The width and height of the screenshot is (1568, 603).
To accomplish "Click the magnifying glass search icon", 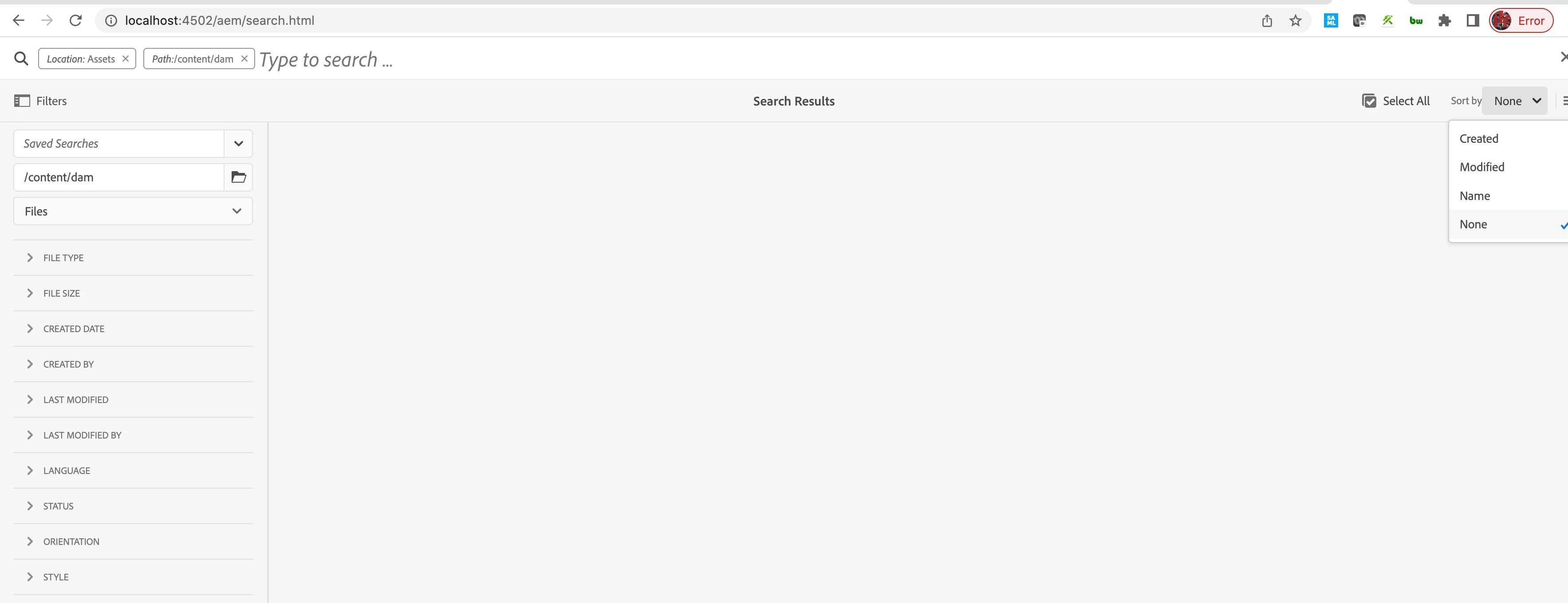I will click(x=21, y=59).
